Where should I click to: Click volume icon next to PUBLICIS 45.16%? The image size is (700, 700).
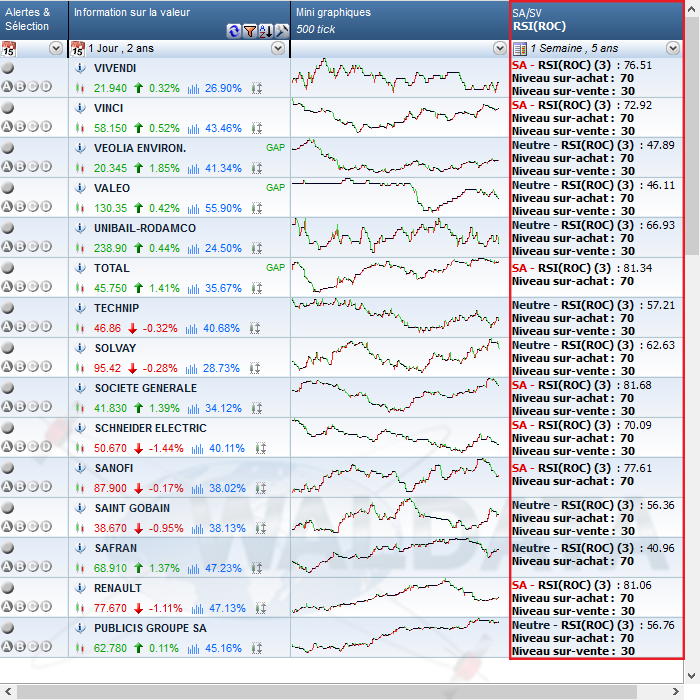click(193, 648)
